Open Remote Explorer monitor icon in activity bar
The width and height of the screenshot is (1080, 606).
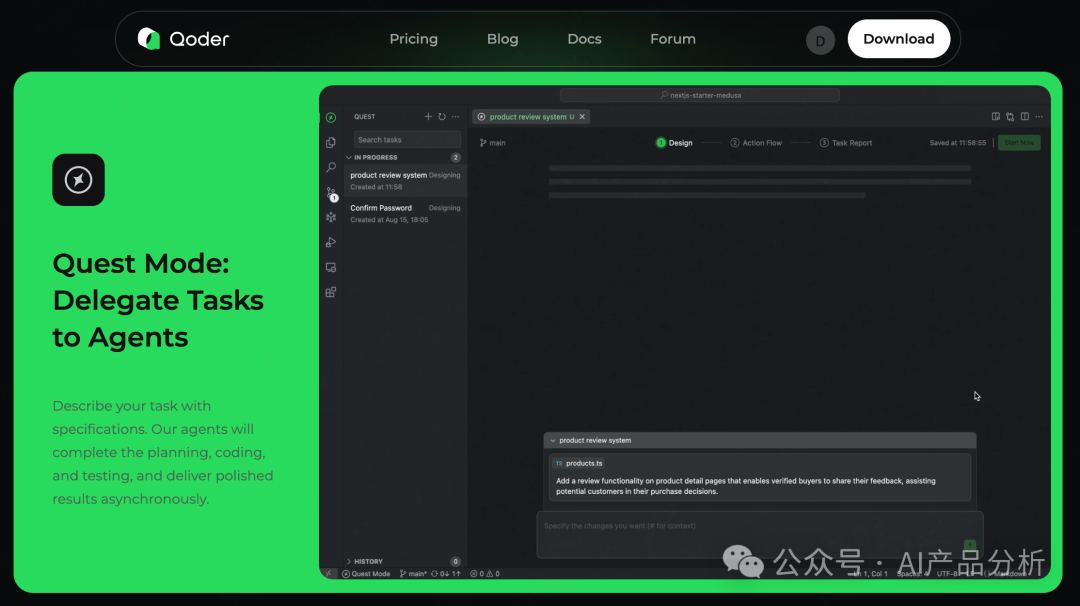pos(331,267)
